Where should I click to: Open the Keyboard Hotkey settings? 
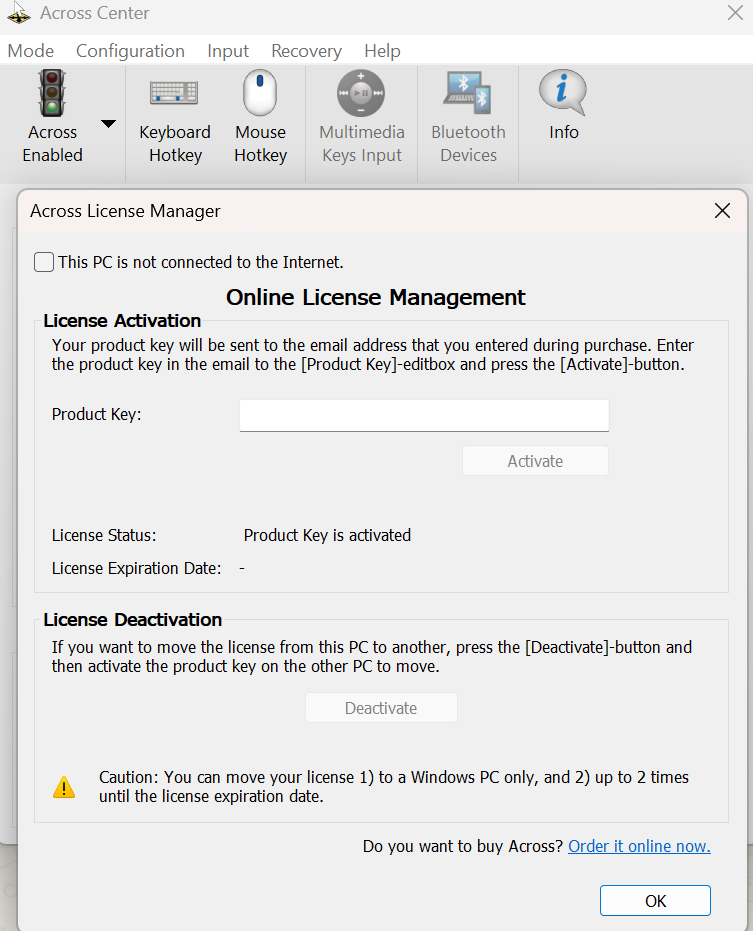click(x=175, y=118)
